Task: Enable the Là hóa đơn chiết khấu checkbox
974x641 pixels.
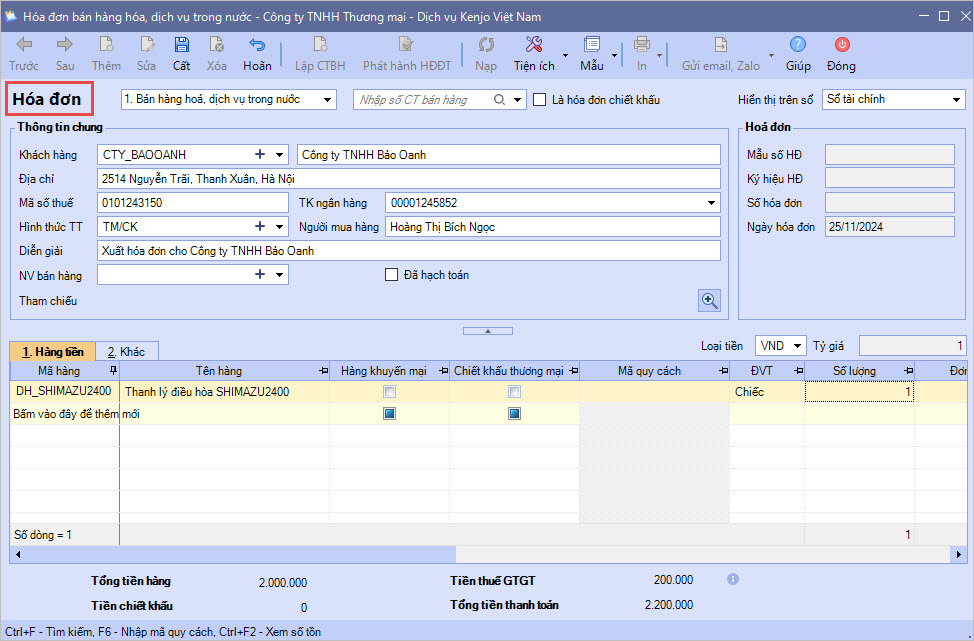Action: click(540, 100)
